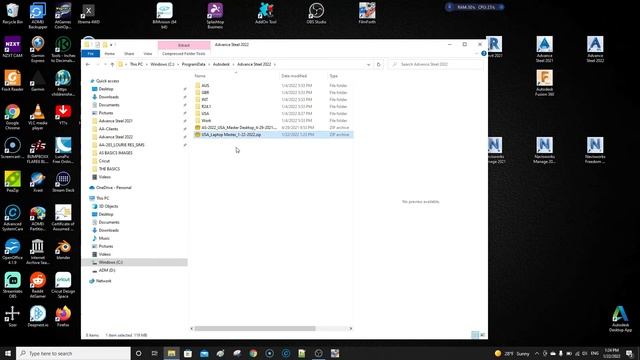Open Explorer help question mark icon

pyautogui.click(x=484, y=53)
